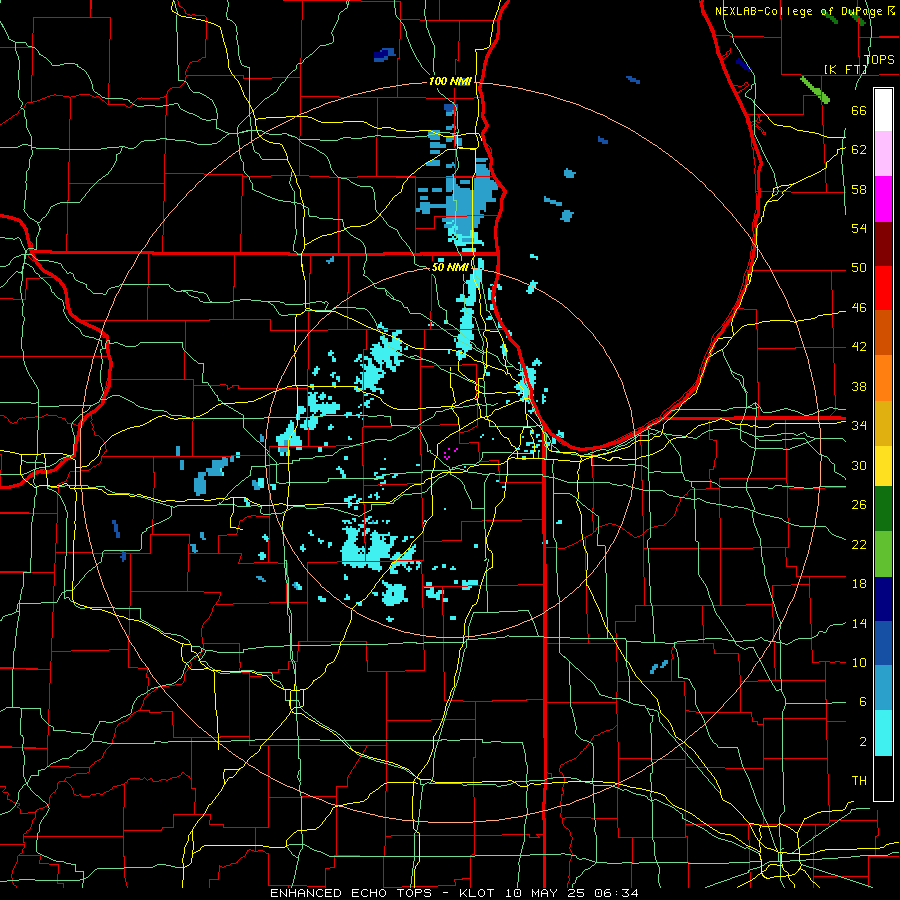This screenshot has width=900, height=900.
Task: Click the '42' legend value label
Action: pos(859,347)
